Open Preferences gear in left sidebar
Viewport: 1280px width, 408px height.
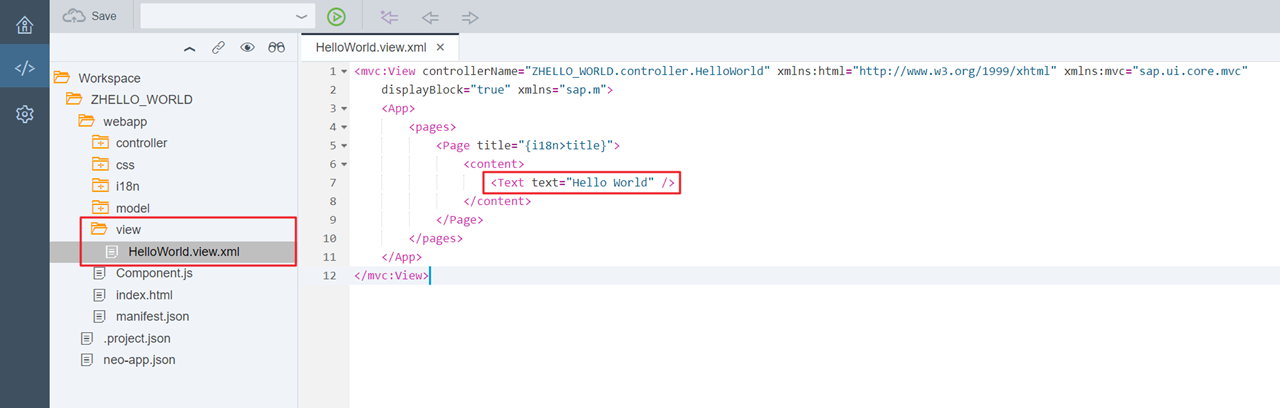24,114
